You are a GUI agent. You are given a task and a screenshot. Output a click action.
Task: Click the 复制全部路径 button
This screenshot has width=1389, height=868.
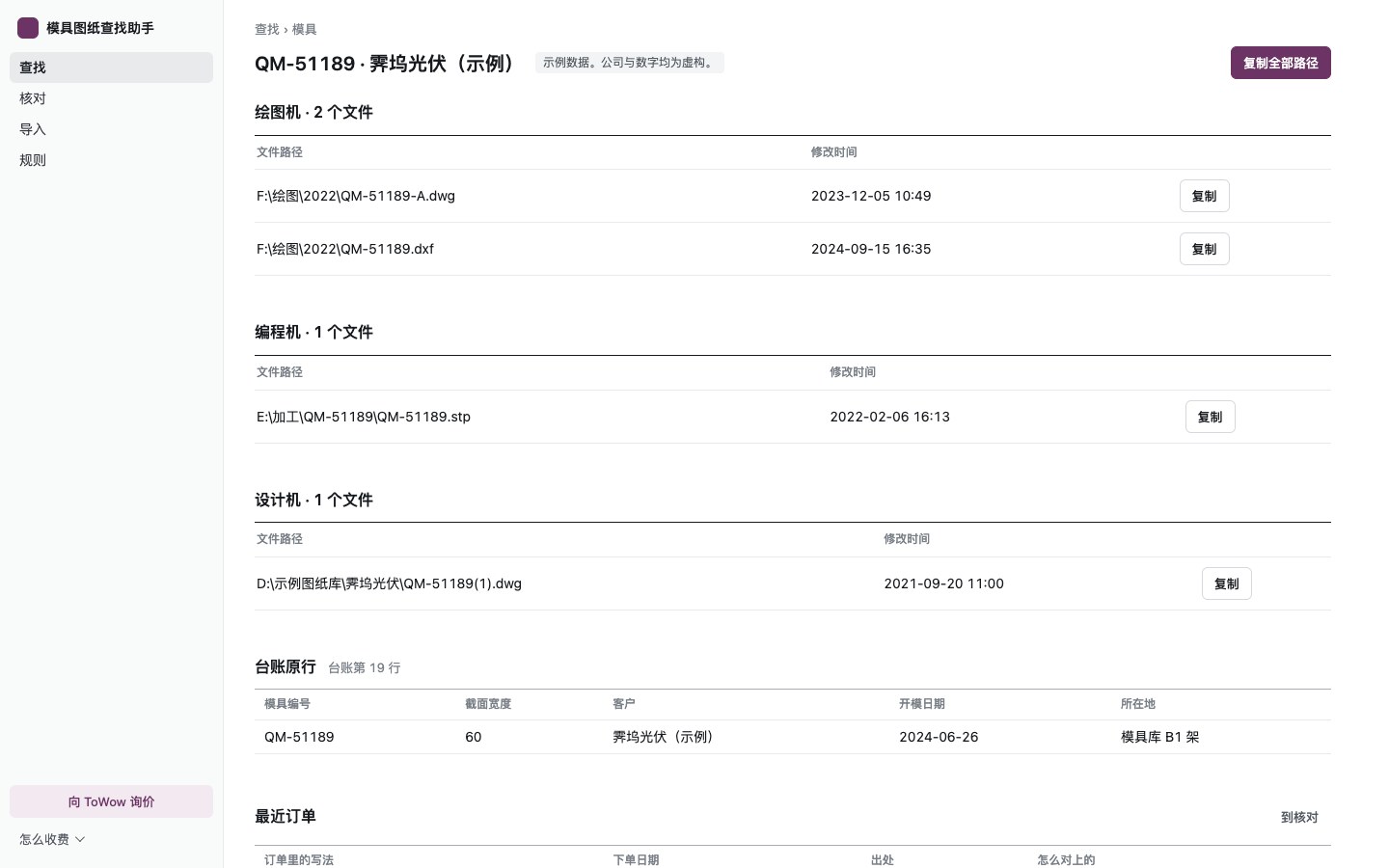[1280, 63]
